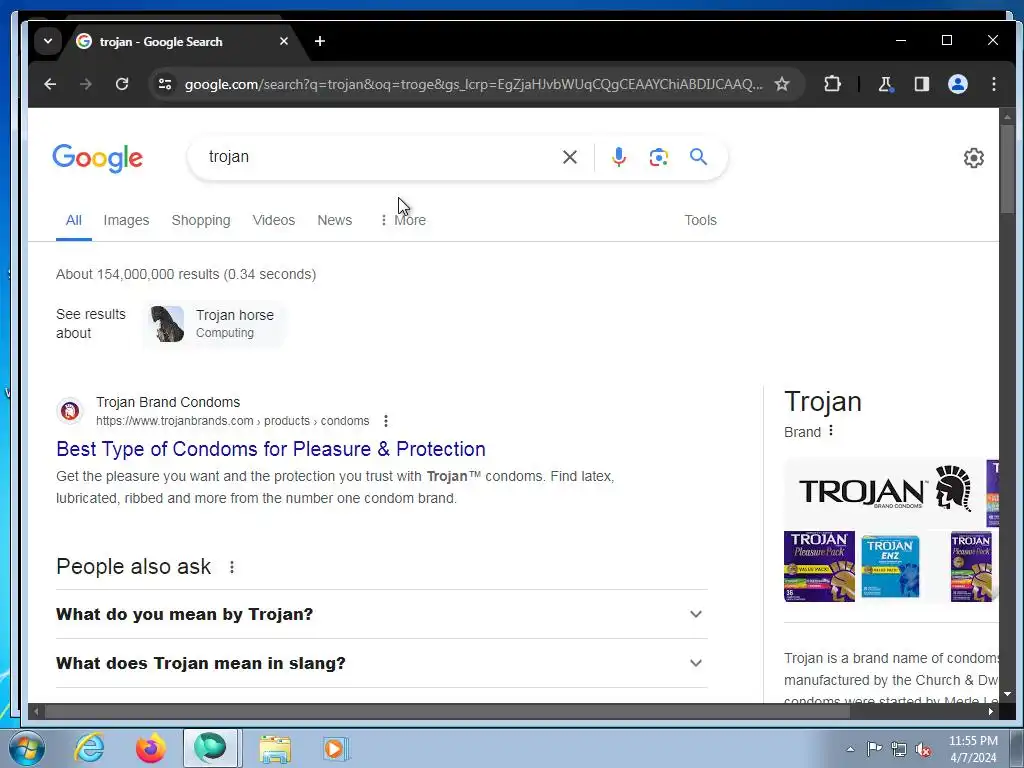Open the Chrome profile avatar
The width and height of the screenshot is (1024, 768).
[957, 84]
